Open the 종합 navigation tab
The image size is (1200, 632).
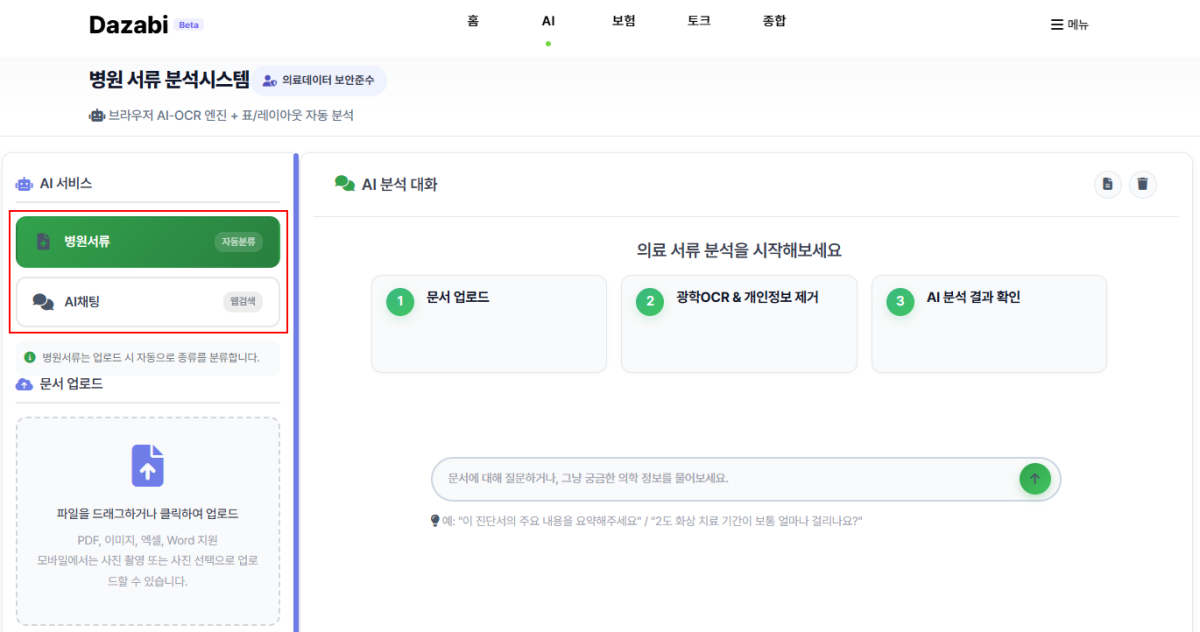[x=774, y=21]
